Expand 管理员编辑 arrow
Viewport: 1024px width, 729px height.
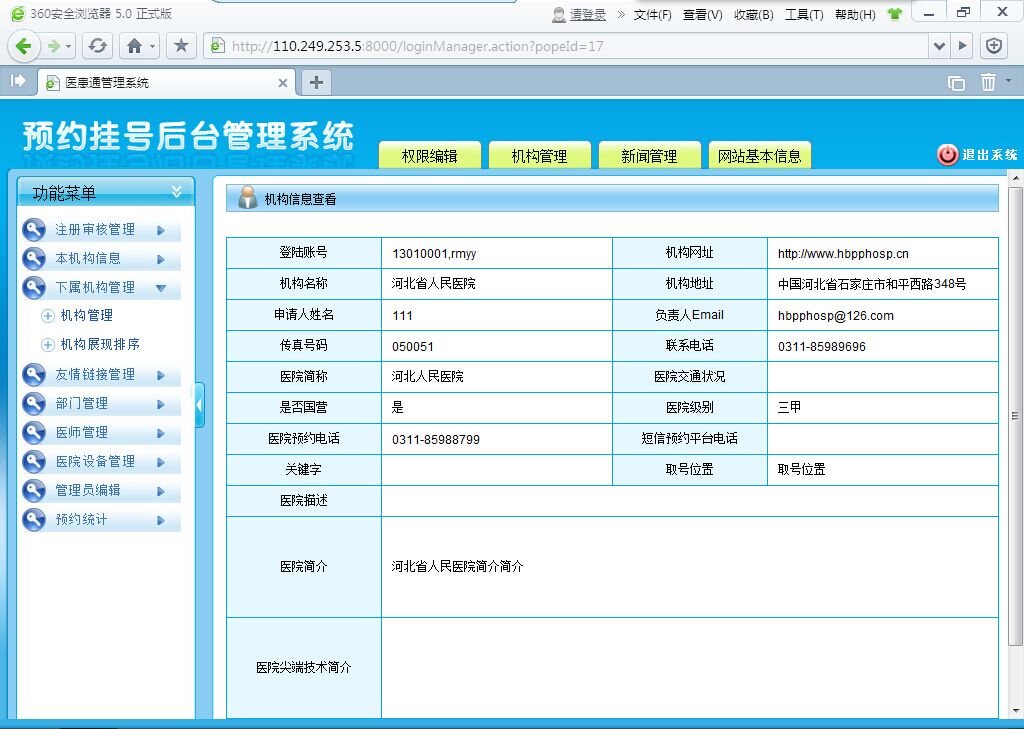pos(161,491)
